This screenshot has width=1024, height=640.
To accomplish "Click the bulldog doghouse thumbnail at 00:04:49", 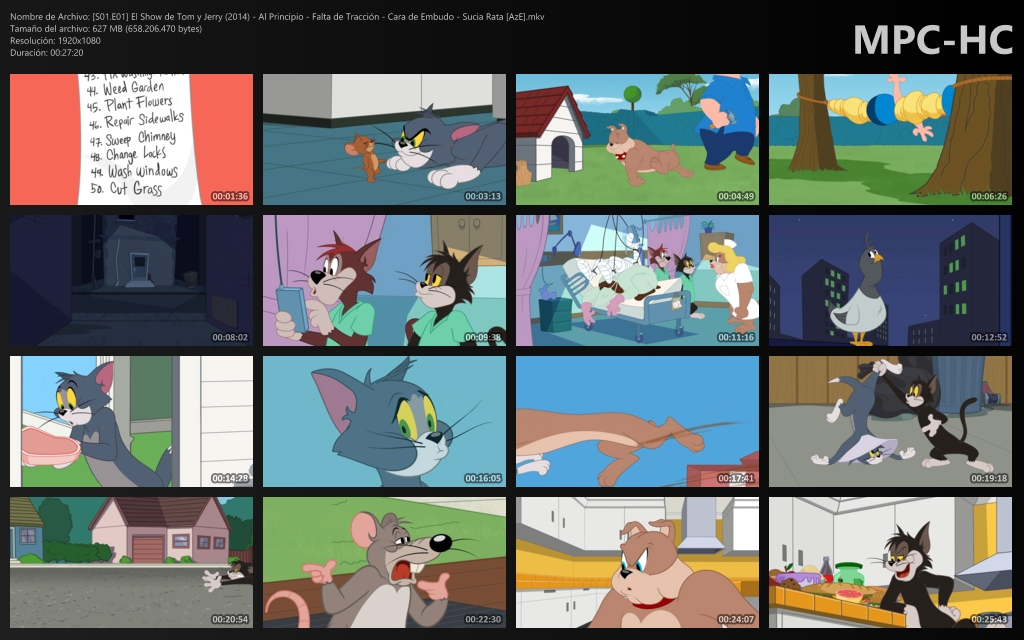I will [637, 138].
